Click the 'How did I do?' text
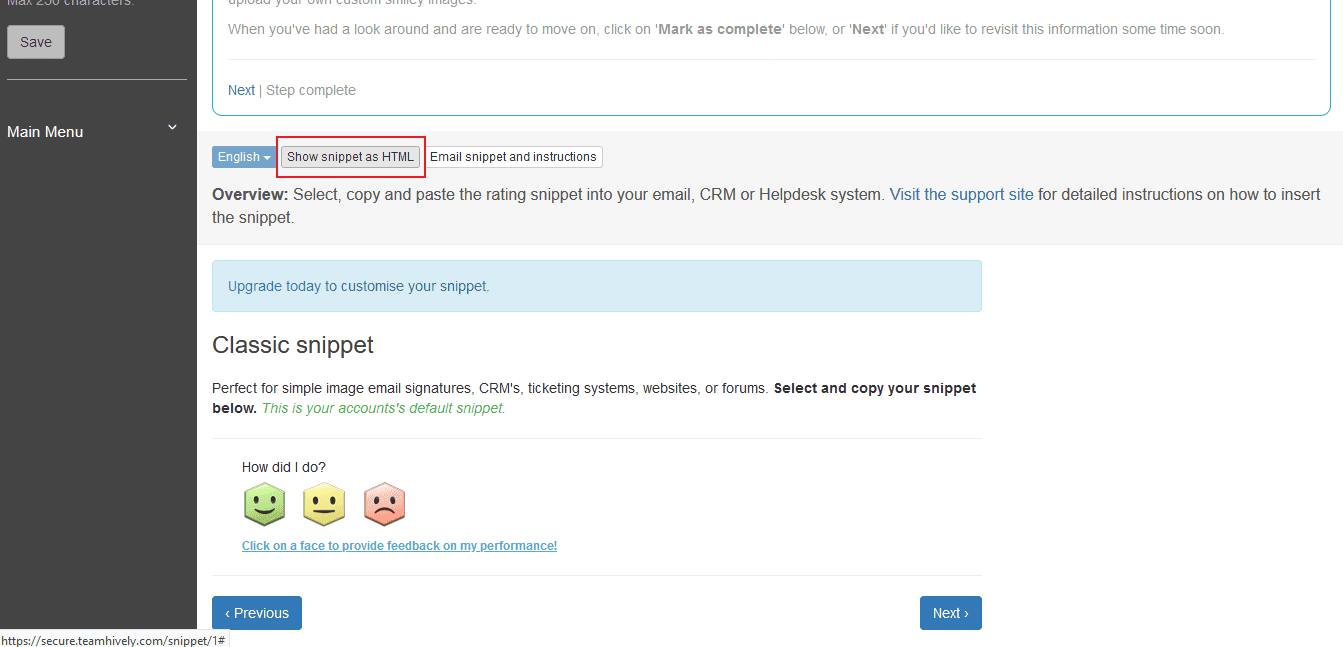The image size is (1343, 647). click(284, 467)
